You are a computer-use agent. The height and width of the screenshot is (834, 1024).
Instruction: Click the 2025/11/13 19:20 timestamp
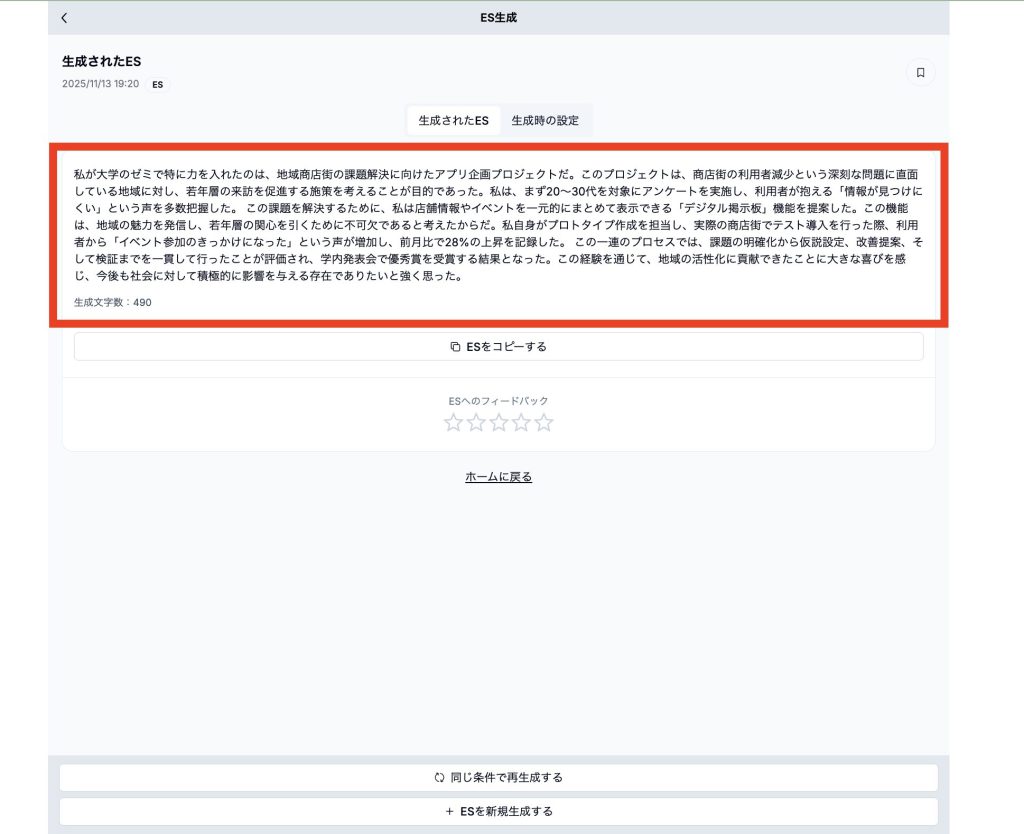100,85
